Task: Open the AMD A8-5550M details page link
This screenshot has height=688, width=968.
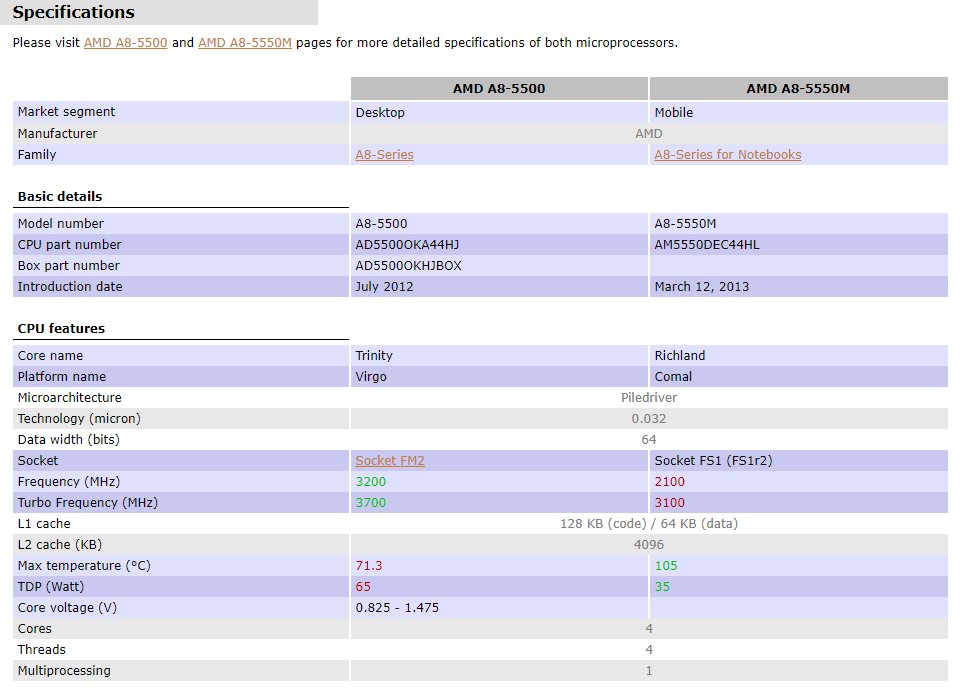Action: (245, 43)
